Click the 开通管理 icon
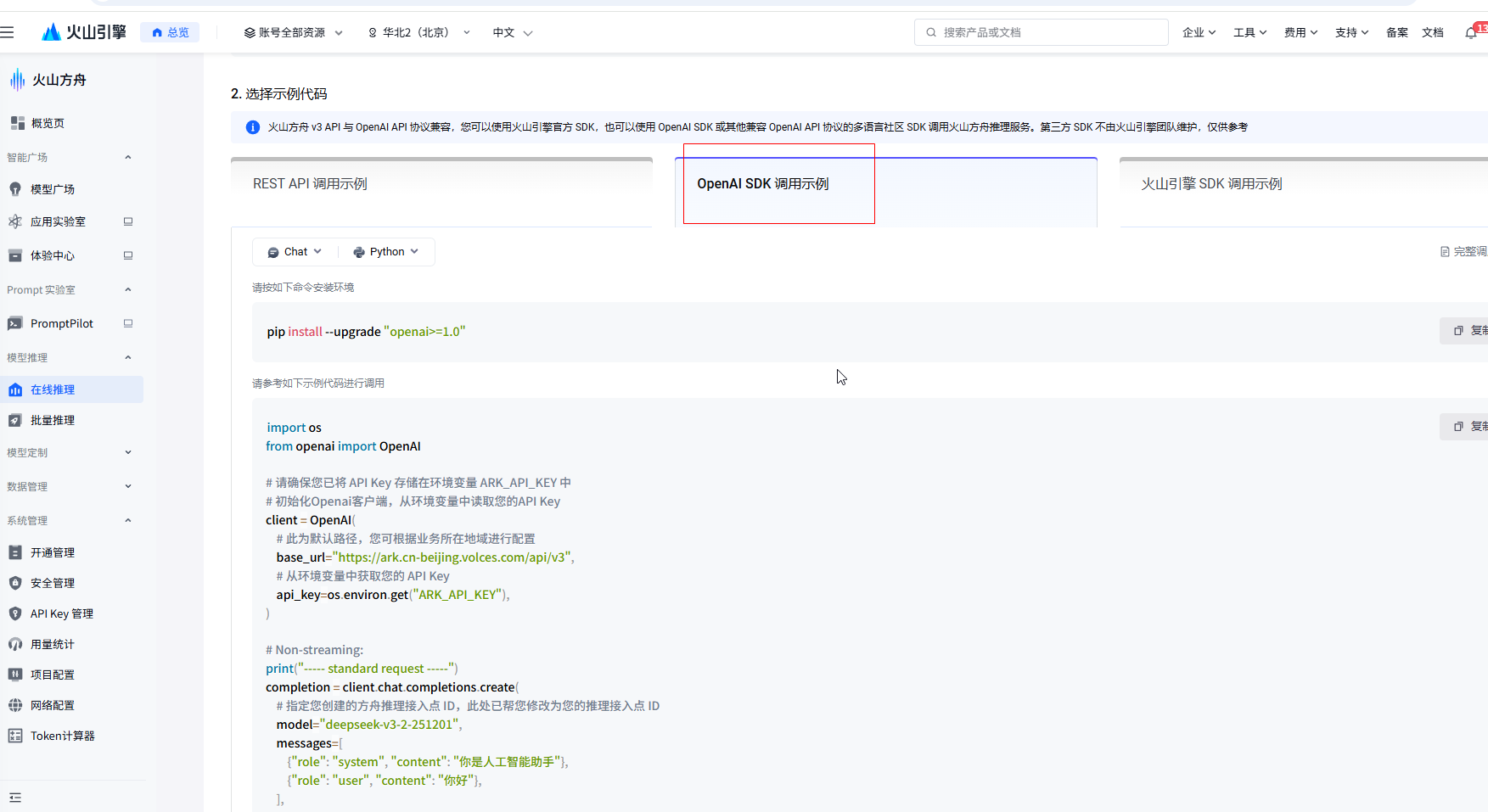 tap(15, 552)
